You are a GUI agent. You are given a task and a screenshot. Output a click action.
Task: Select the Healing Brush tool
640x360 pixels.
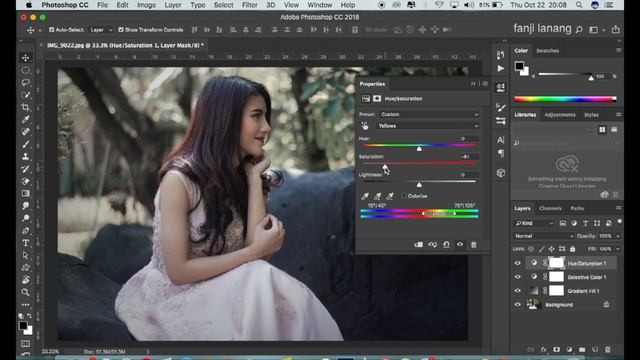click(x=26, y=132)
